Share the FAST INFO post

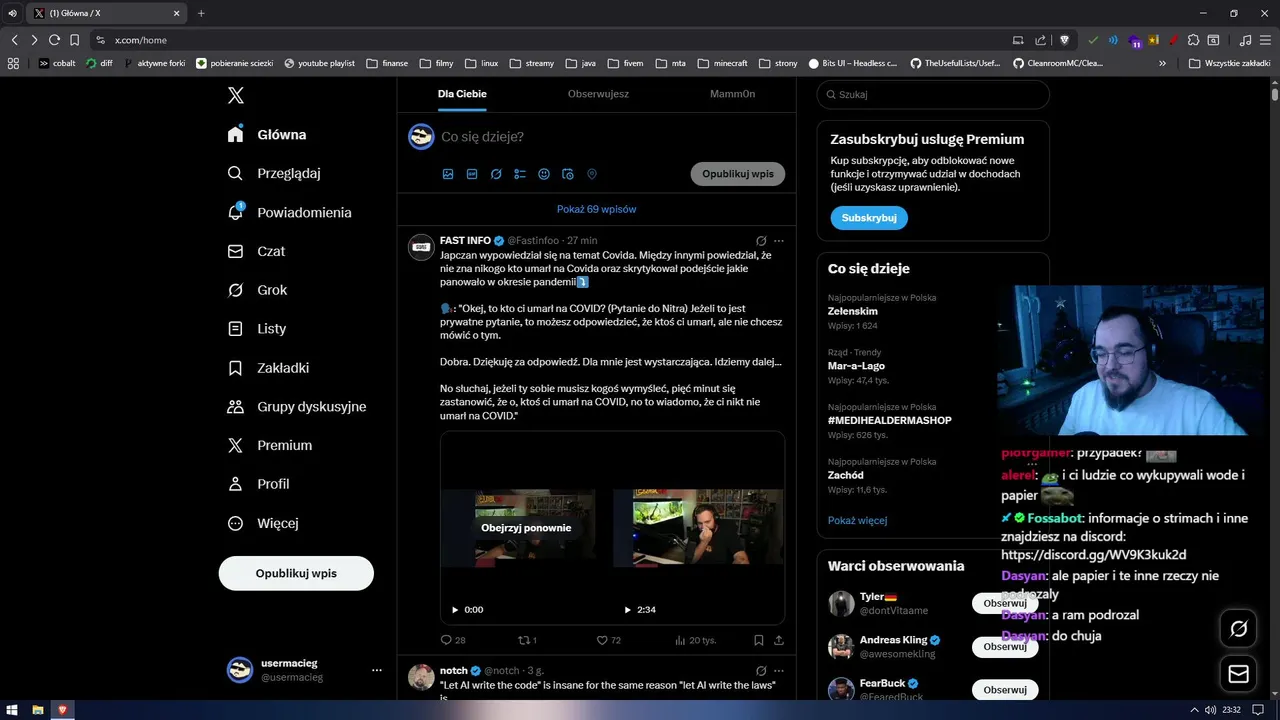point(779,640)
